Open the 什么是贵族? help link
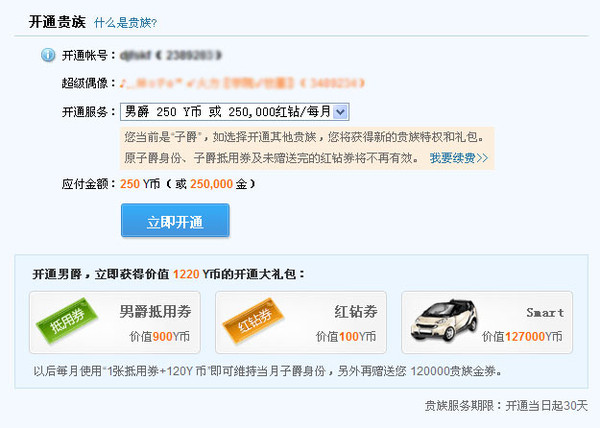 [125, 22]
